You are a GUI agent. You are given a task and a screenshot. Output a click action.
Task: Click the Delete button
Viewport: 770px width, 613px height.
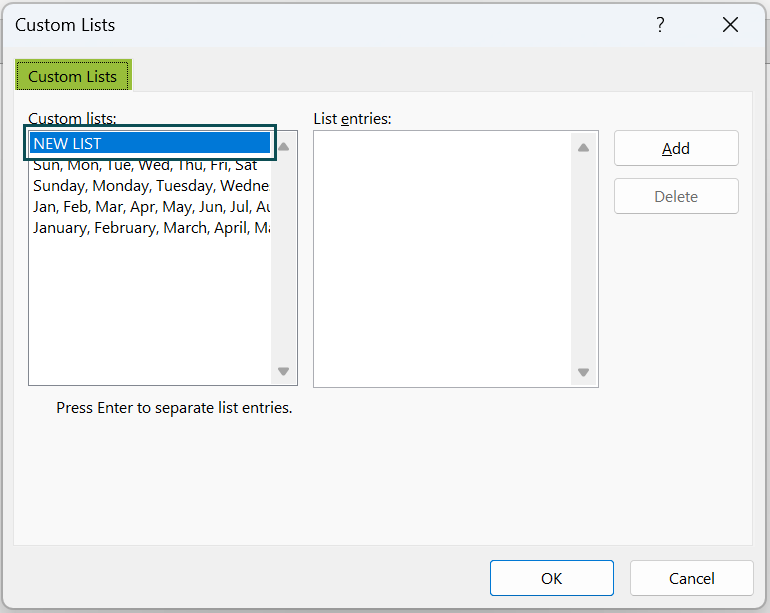[676, 196]
